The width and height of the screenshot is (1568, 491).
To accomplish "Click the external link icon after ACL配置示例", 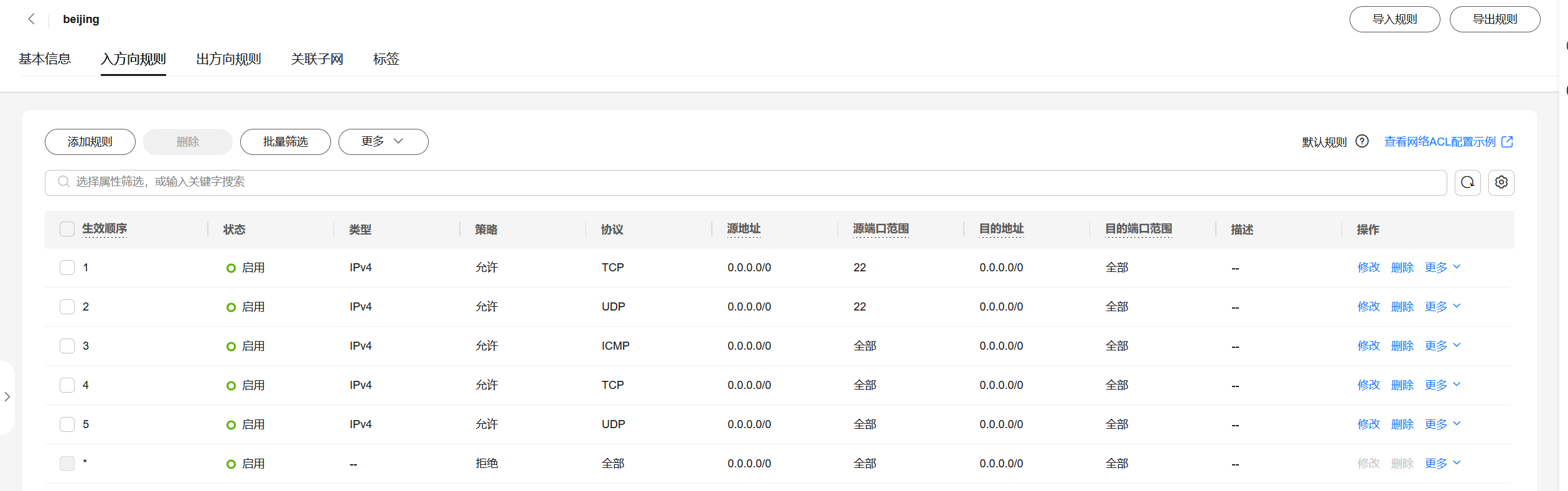I will pos(1507,142).
